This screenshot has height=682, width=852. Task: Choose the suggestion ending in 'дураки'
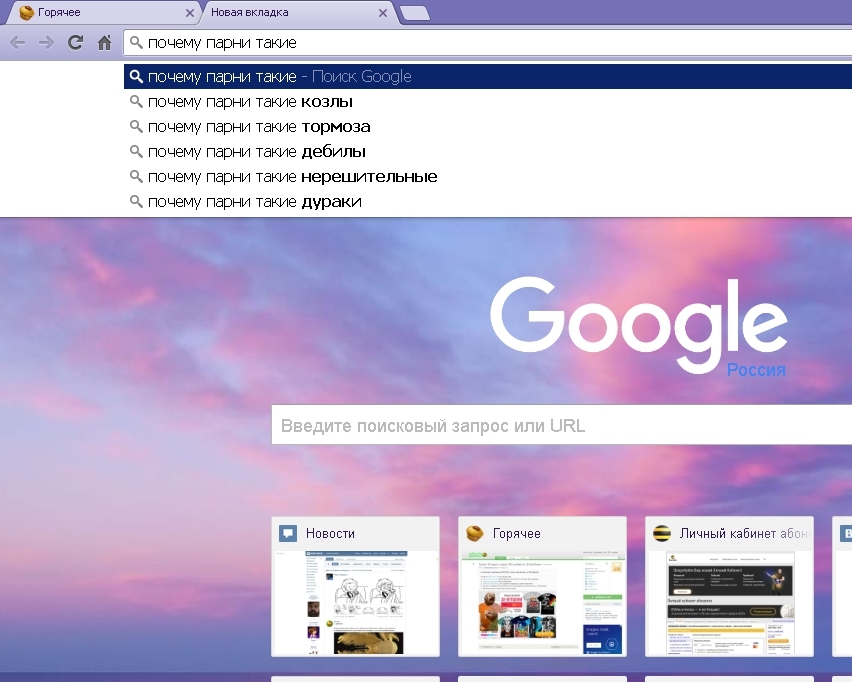point(487,202)
